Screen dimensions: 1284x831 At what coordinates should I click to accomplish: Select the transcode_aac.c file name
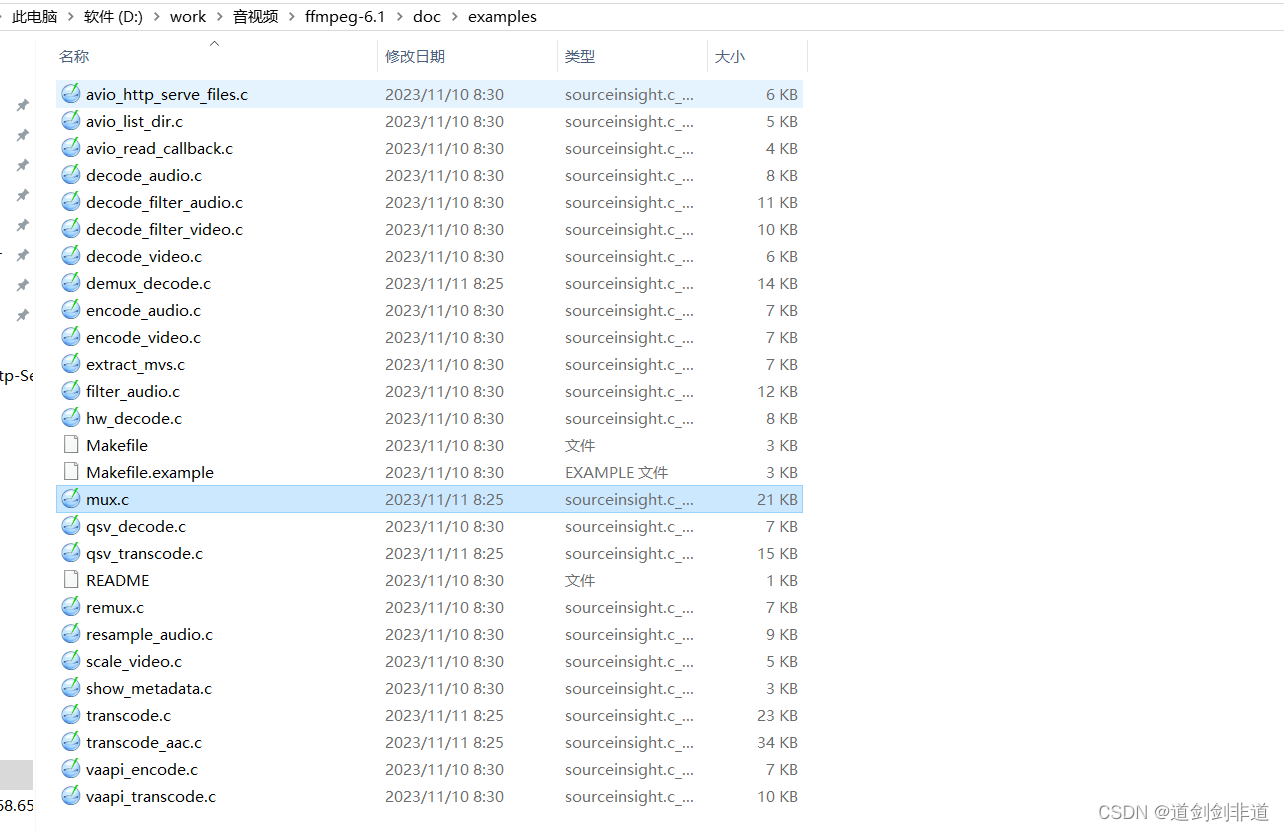[144, 742]
